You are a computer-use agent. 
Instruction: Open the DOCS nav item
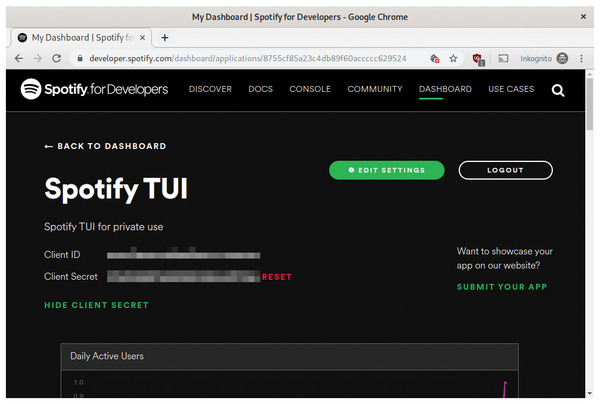[x=261, y=89]
